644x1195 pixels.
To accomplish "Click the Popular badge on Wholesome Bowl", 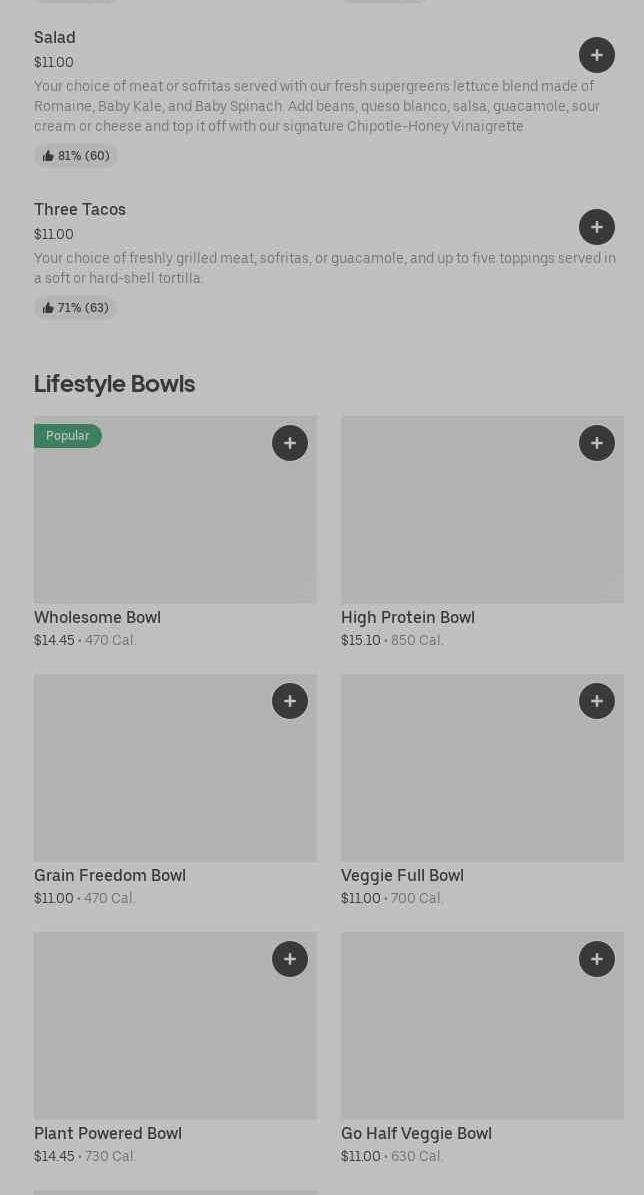I will [x=68, y=436].
